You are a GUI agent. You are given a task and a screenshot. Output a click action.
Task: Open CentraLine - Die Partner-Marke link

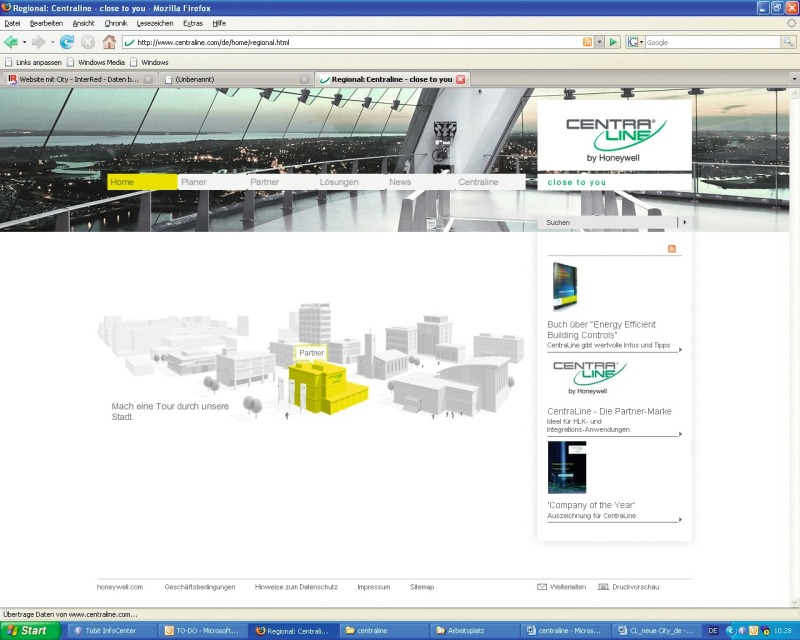coord(609,411)
